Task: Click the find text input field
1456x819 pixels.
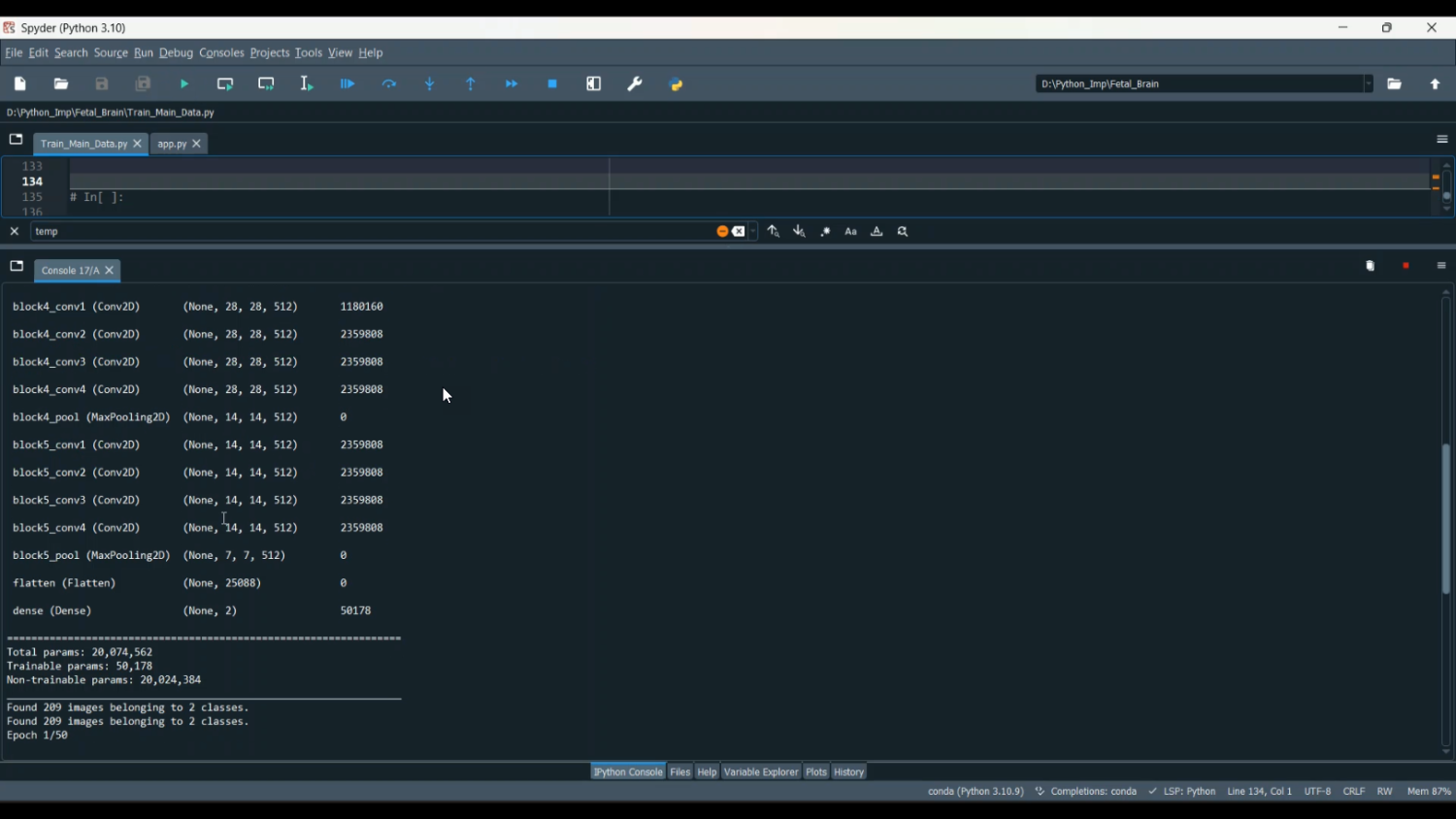Action: pos(369,232)
